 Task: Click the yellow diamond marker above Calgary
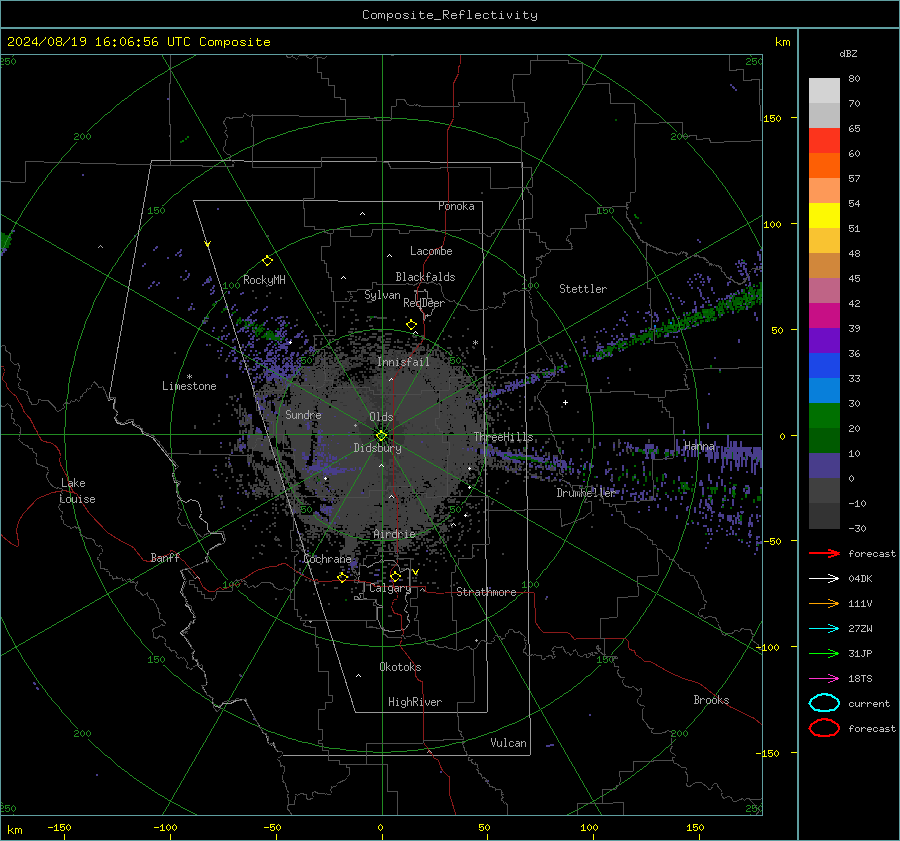click(x=395, y=576)
